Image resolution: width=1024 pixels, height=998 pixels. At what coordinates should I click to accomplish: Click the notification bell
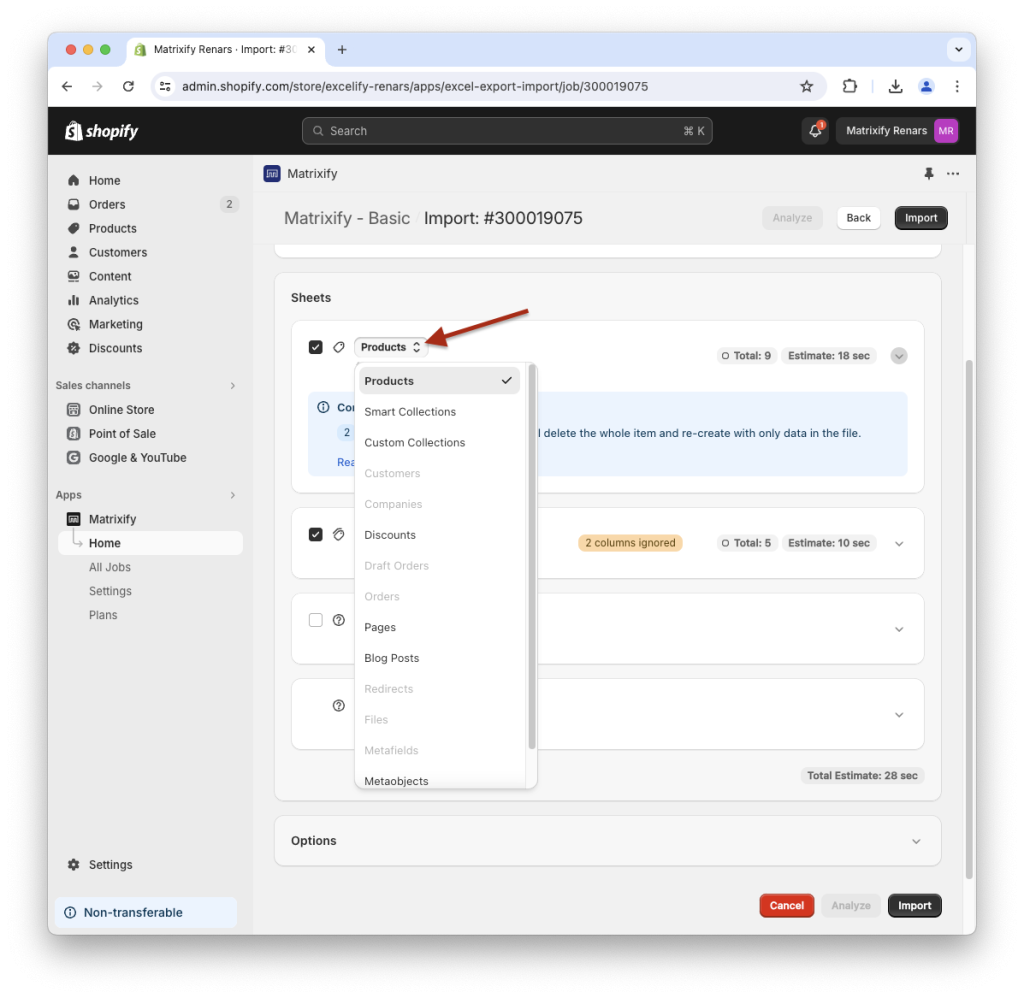pos(814,130)
